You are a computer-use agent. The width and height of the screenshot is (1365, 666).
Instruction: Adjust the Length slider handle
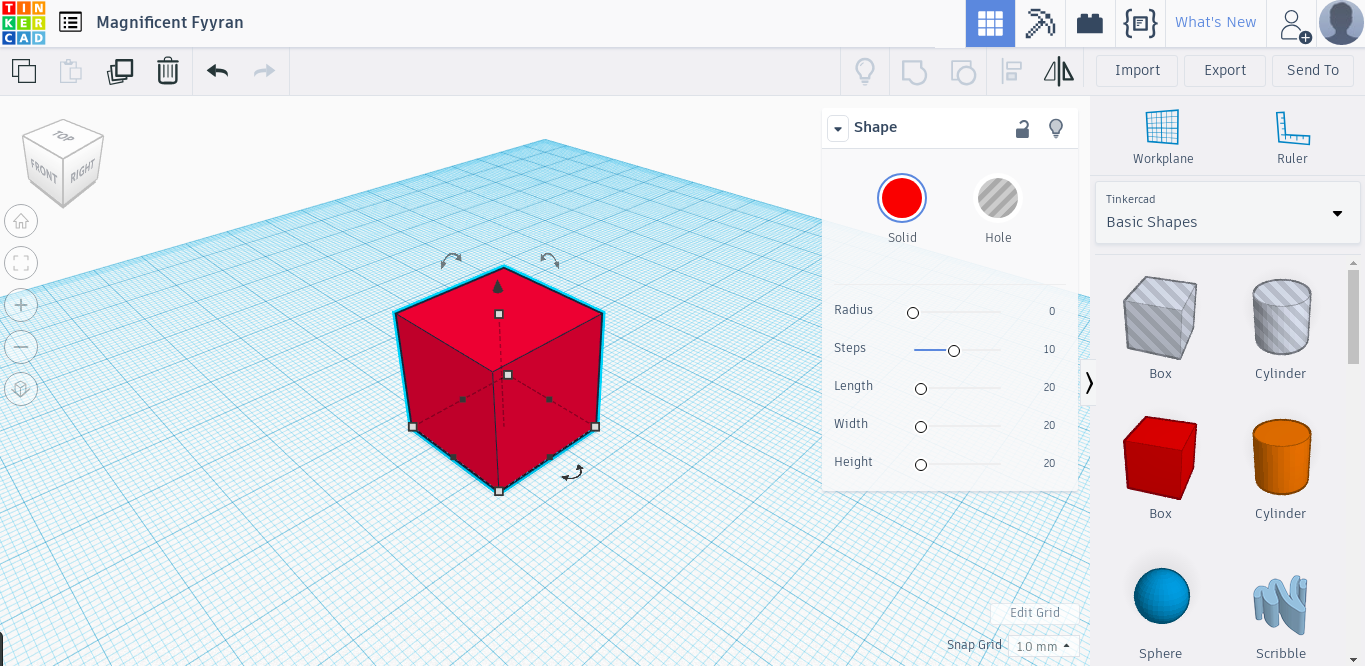pos(921,389)
